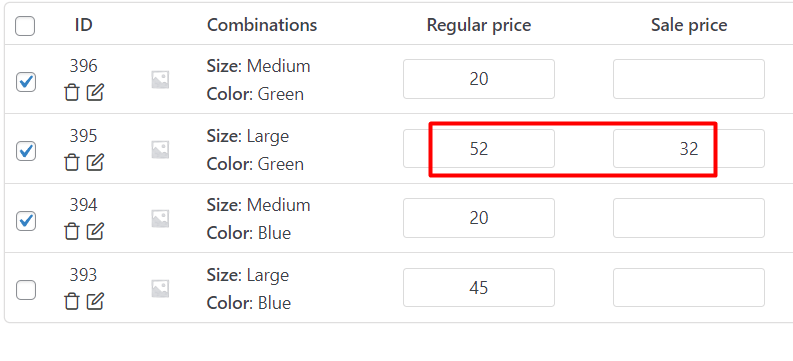Delete variation 396 with trash icon
This screenshot has width=793, height=361.
coord(72,93)
